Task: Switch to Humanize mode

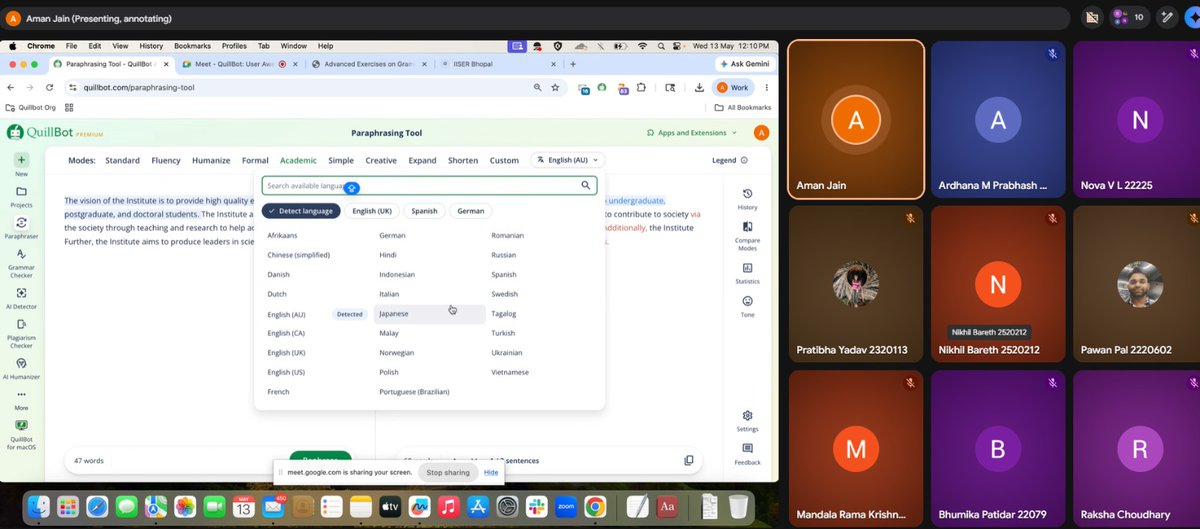Action: (211, 160)
